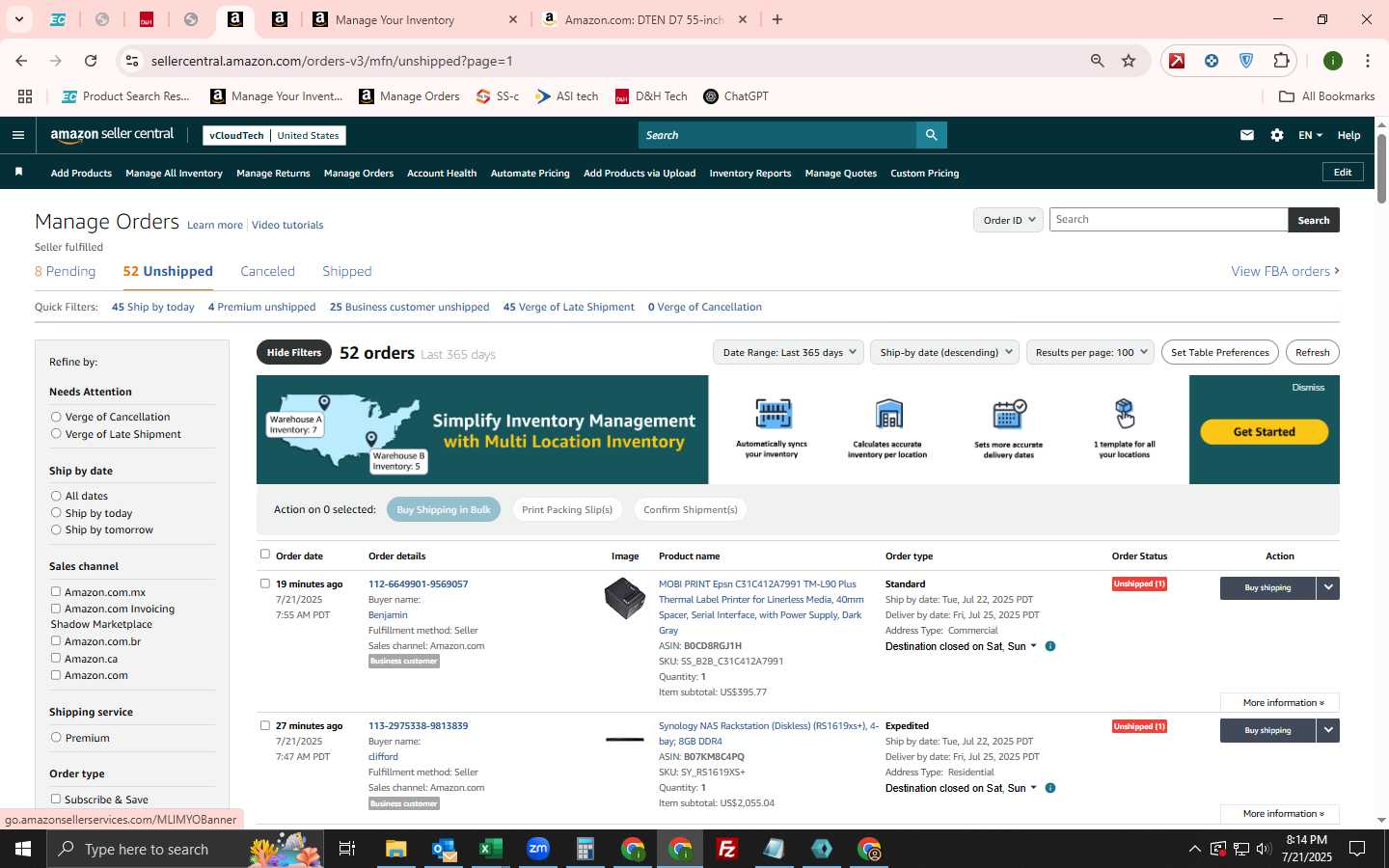Click into the order search input field
Image resolution: width=1389 pixels, height=868 pixels.
click(1168, 220)
